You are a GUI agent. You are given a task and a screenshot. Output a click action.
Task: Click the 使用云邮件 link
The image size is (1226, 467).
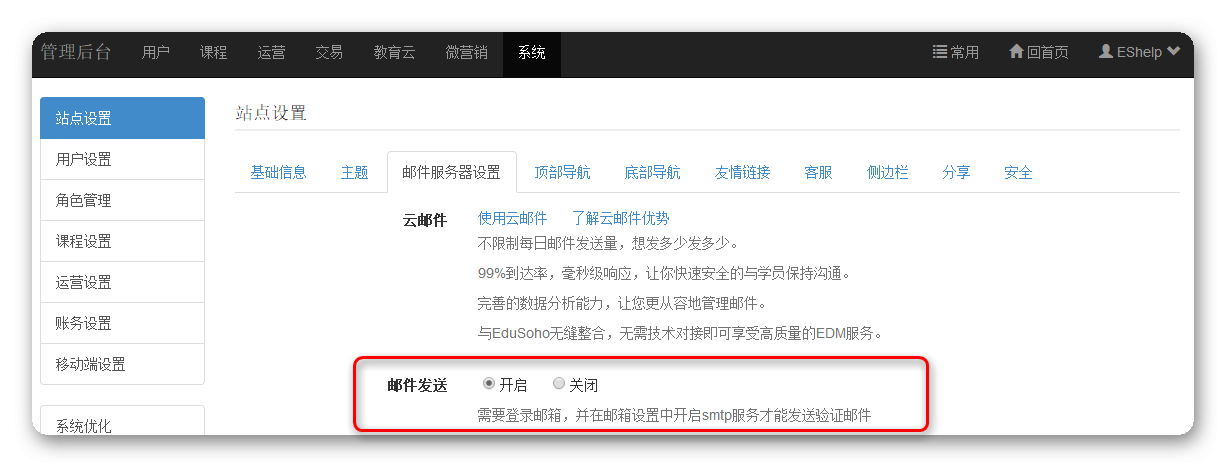tap(512, 218)
